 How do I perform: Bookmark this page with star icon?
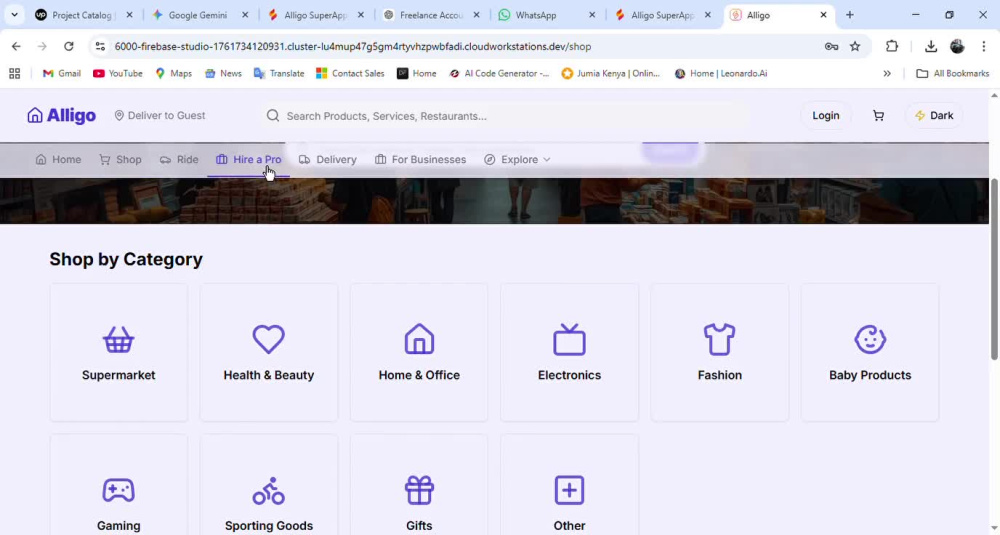click(x=855, y=46)
